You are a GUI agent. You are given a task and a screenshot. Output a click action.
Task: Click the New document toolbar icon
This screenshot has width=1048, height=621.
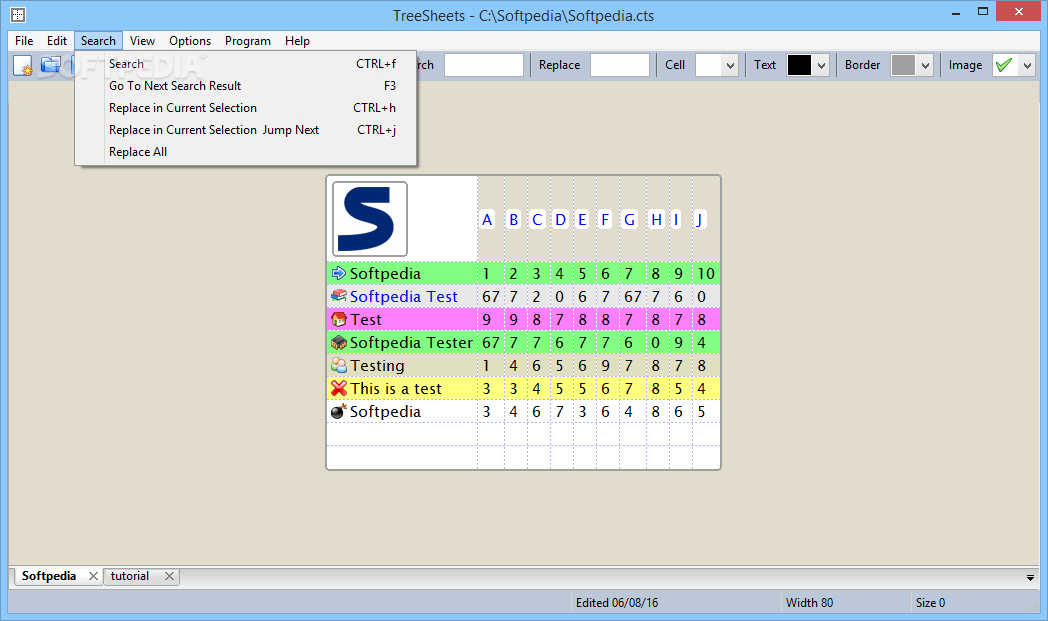click(23, 66)
